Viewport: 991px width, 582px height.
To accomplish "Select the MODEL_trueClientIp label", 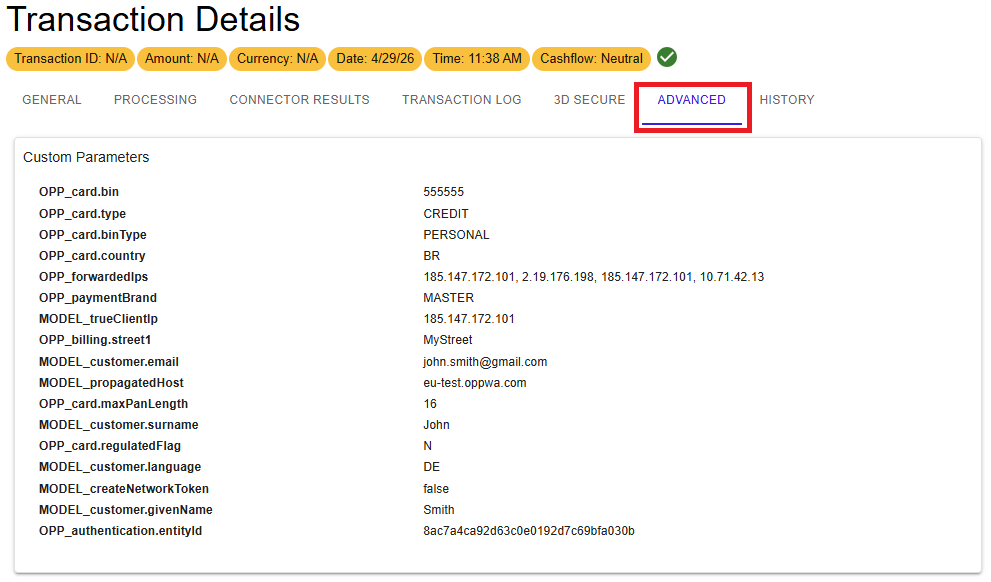I will [x=99, y=318].
